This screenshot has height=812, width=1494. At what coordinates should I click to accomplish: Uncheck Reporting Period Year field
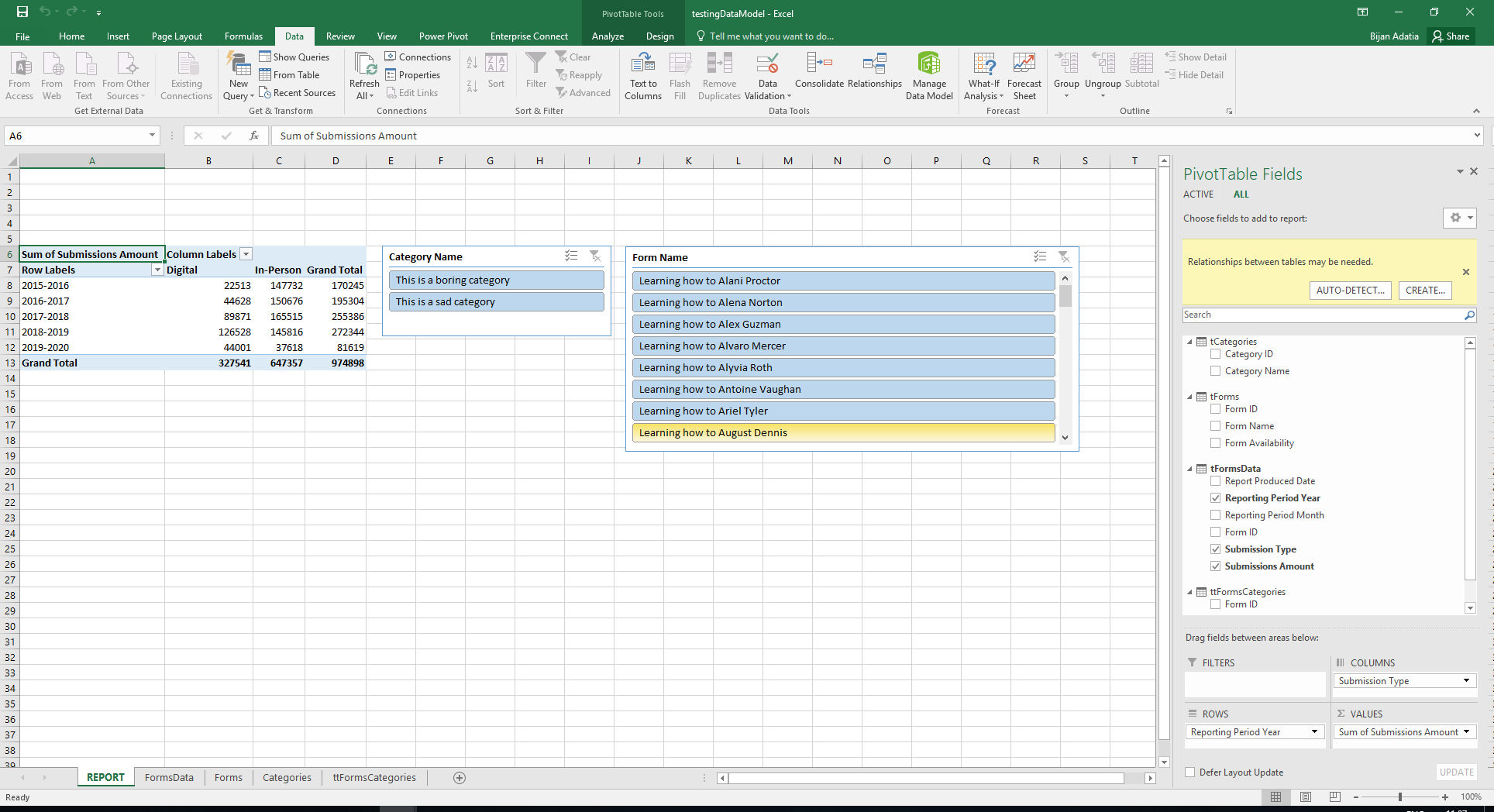[x=1215, y=498]
